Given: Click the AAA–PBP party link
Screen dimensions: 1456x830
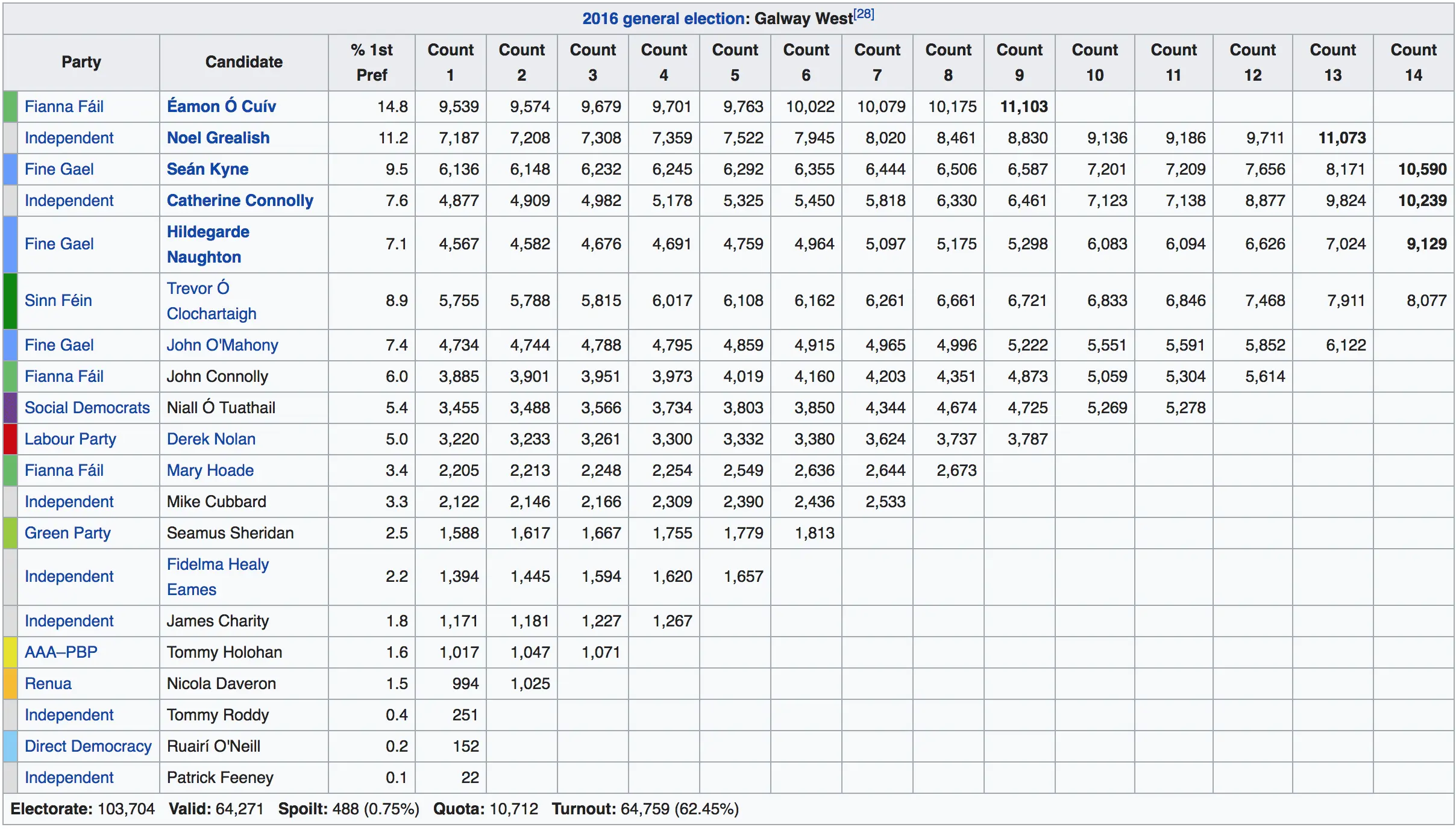Looking at the screenshot, I should click(61, 652).
